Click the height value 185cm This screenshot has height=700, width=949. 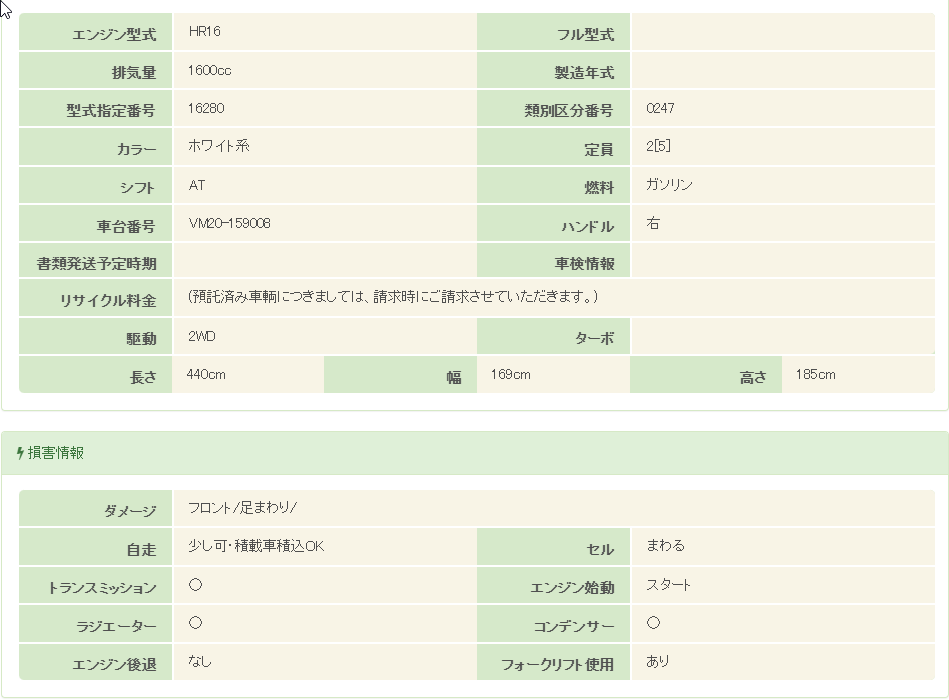815,375
